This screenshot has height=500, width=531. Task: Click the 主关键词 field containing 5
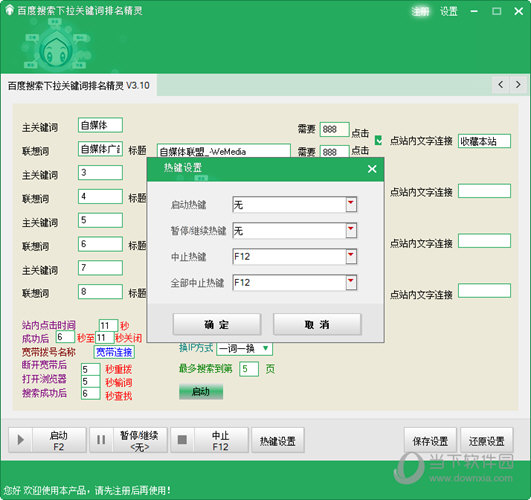tap(100, 220)
